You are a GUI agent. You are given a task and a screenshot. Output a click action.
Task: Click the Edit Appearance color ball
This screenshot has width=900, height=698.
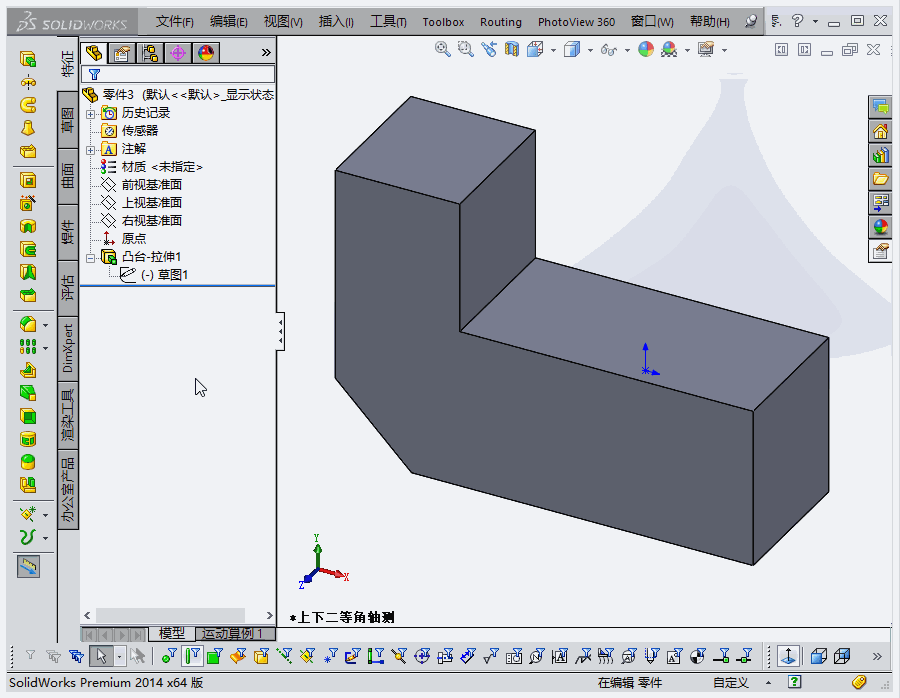[646, 50]
